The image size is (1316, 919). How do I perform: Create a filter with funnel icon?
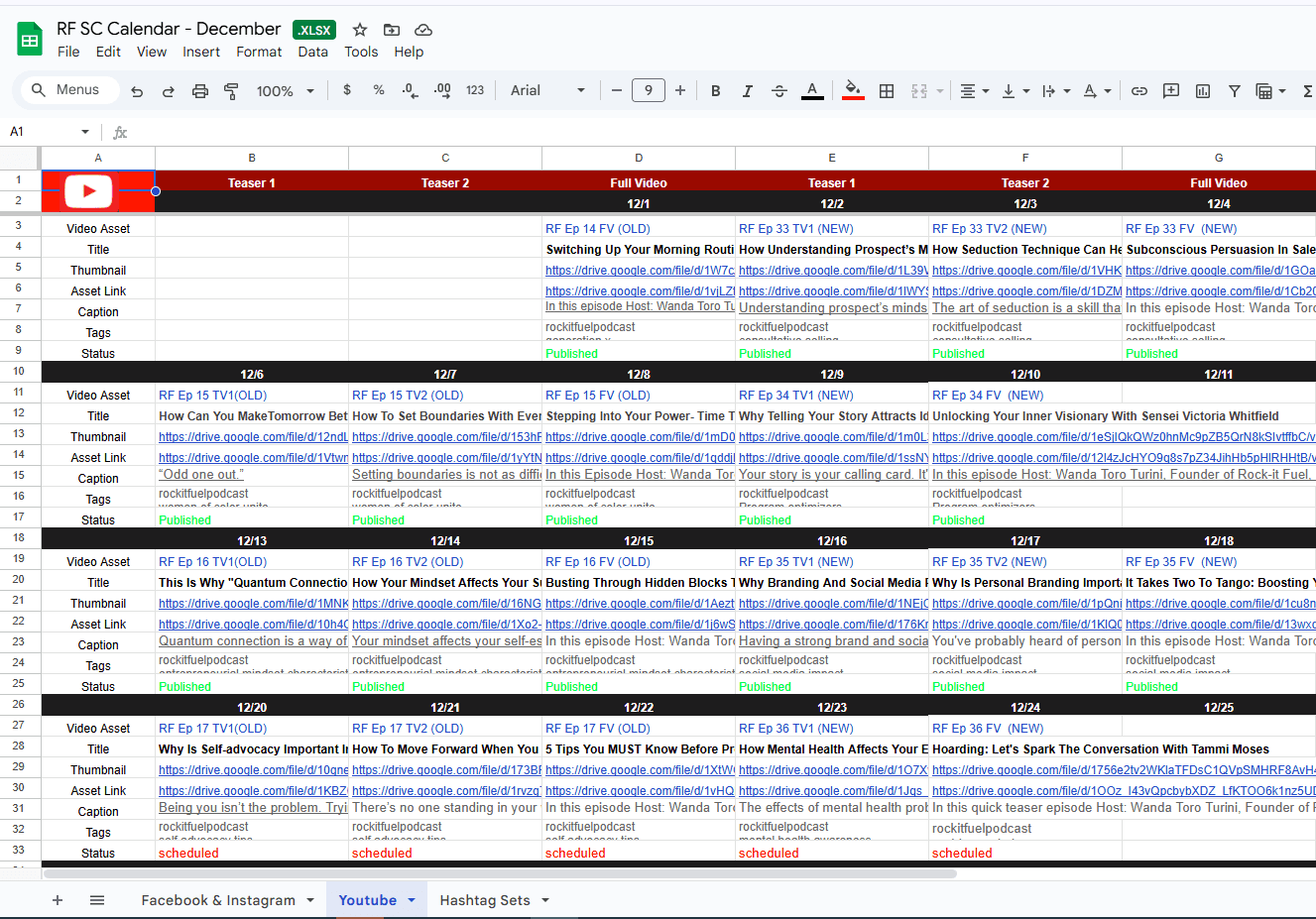1235,90
